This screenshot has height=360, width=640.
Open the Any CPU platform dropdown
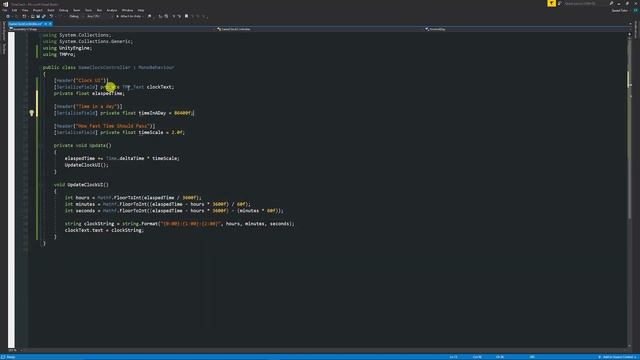98,16
